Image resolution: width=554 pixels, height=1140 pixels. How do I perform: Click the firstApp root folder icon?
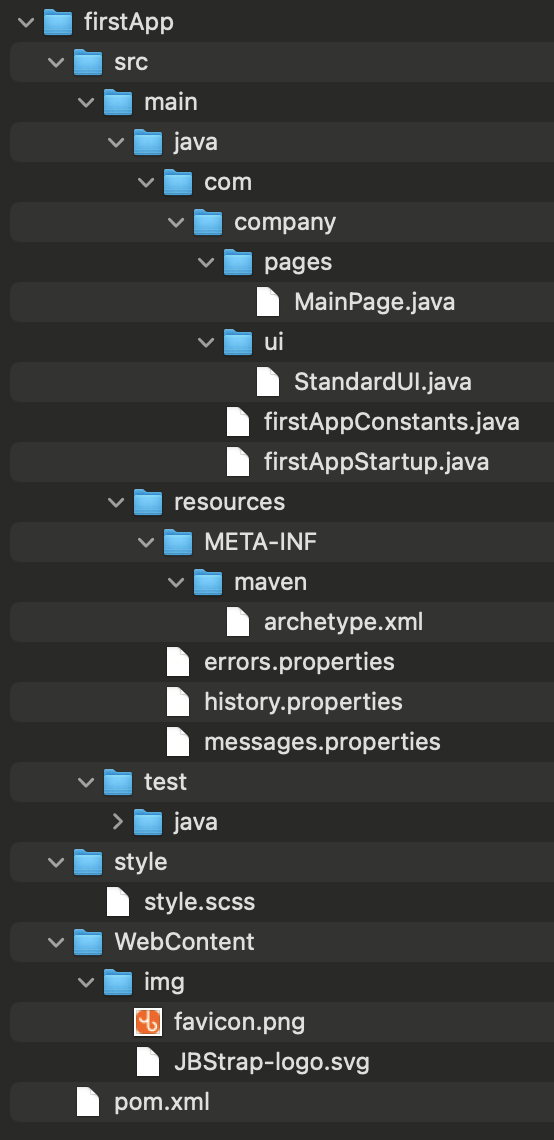pyautogui.click(x=58, y=23)
